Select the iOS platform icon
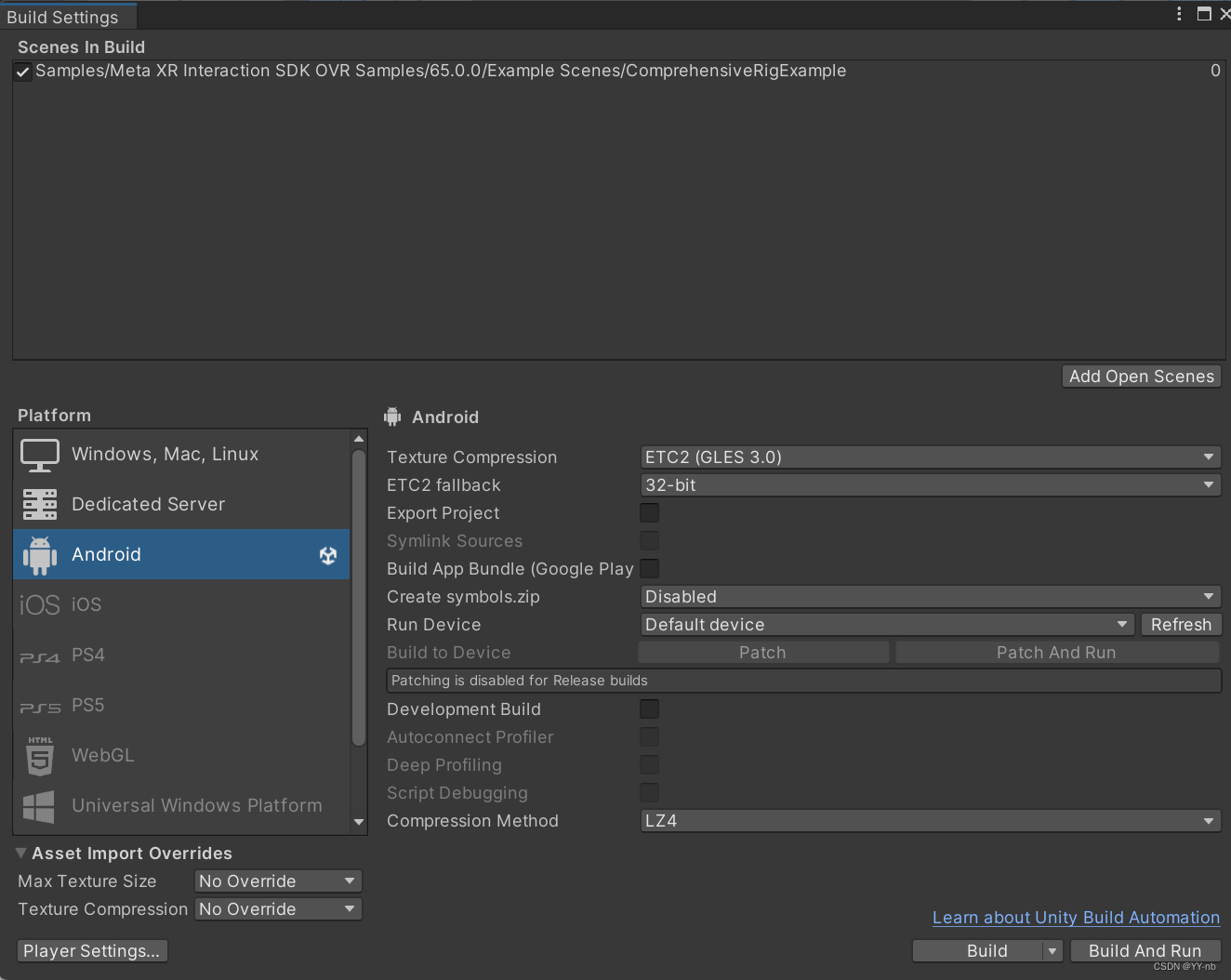 [x=39, y=604]
